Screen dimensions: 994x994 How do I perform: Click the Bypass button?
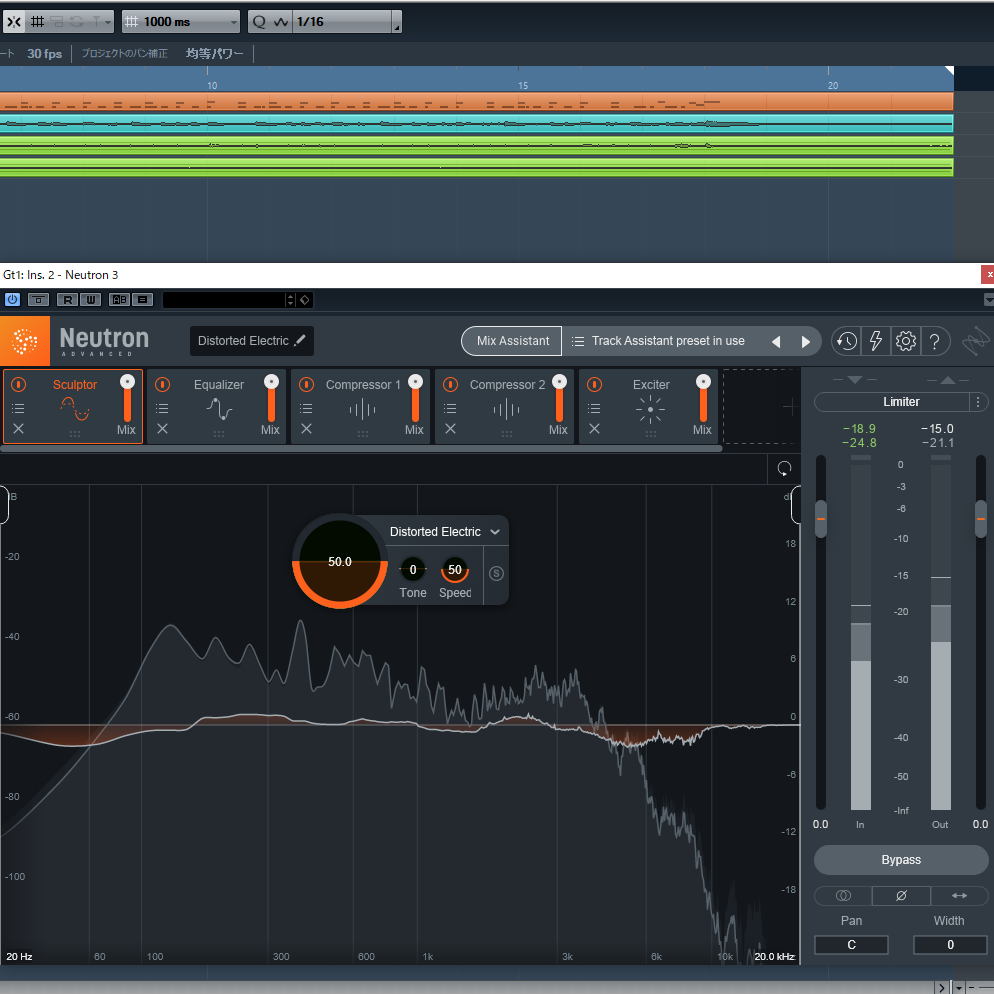click(x=901, y=860)
